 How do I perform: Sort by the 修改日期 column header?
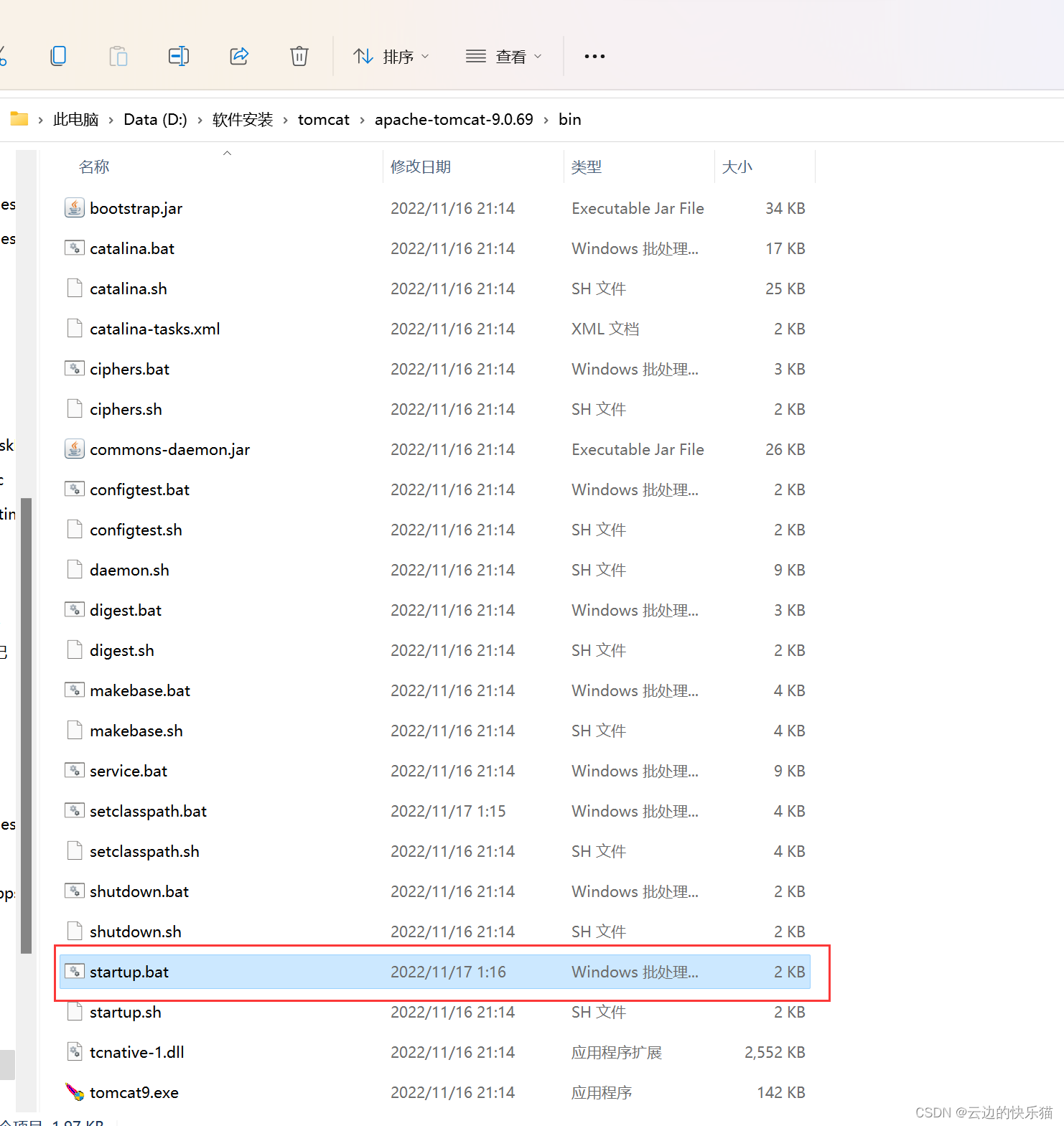point(421,167)
